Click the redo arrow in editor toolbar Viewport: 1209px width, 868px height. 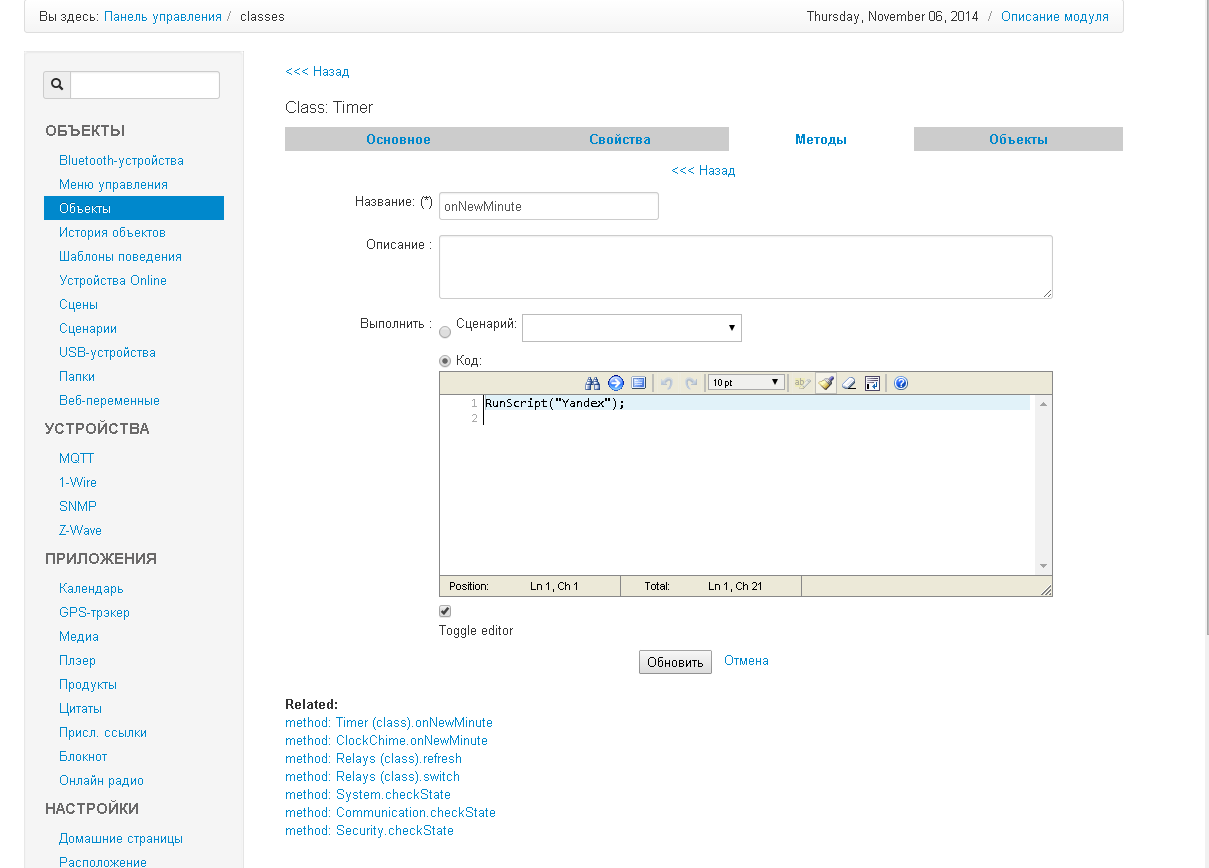690,383
